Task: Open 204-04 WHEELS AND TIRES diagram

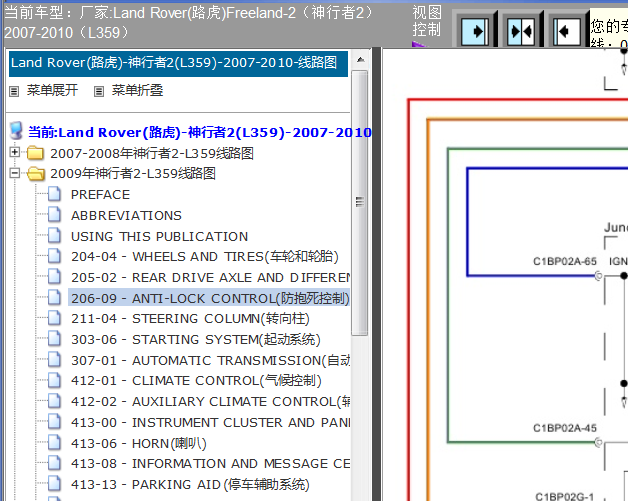Action: tap(205, 256)
